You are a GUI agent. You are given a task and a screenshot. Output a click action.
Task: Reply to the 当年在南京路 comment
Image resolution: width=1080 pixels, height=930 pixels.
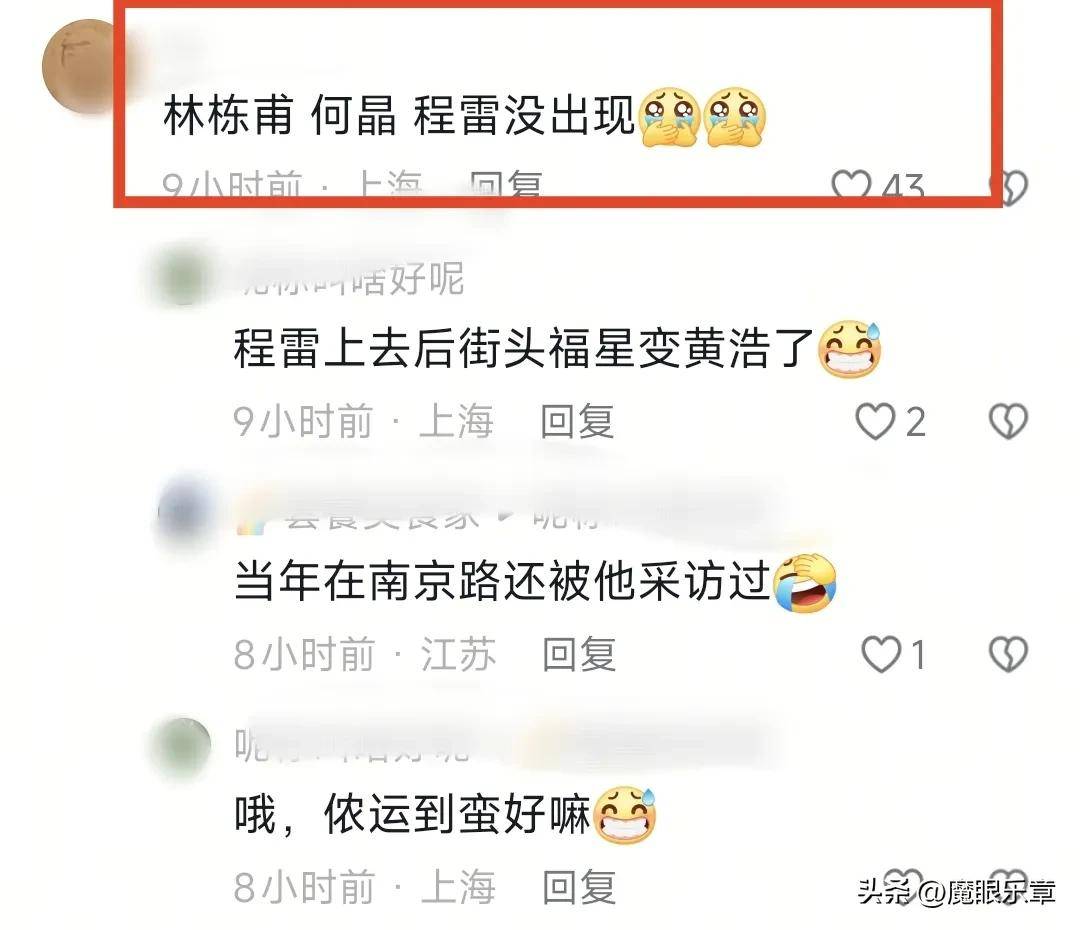579,654
